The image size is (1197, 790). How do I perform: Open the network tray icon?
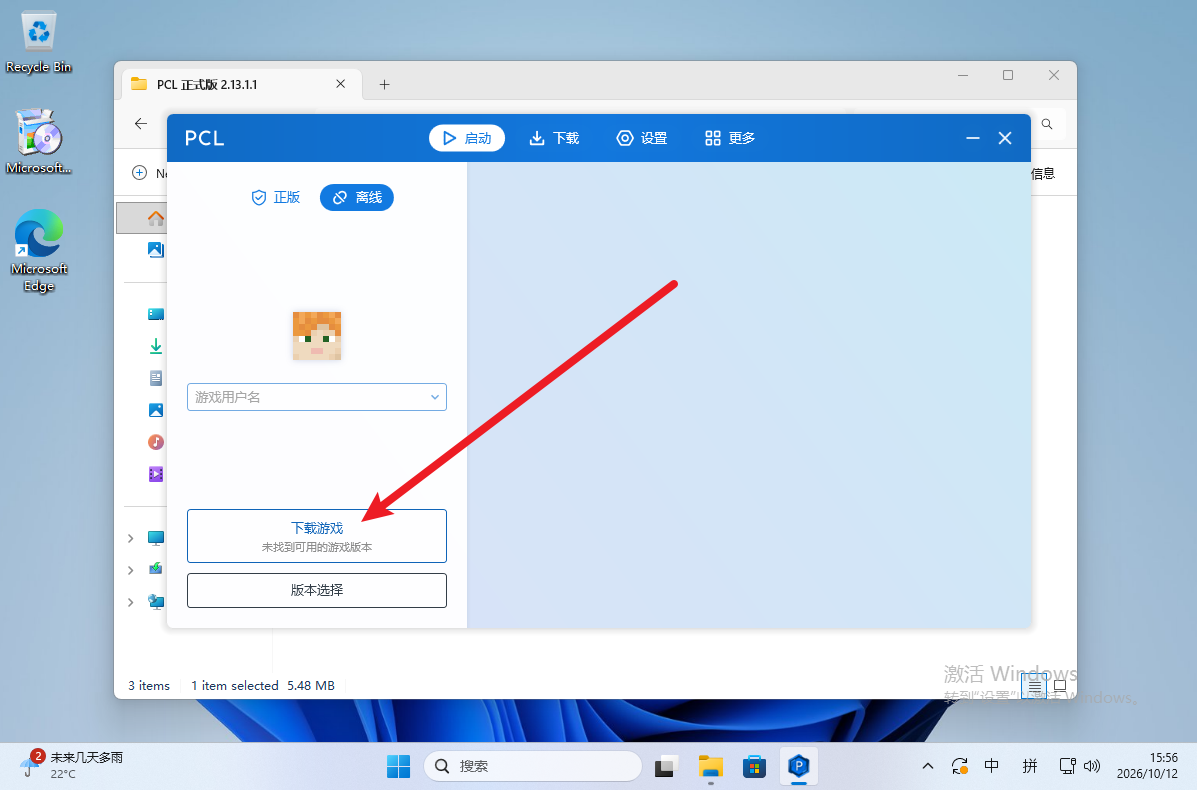point(1068,766)
